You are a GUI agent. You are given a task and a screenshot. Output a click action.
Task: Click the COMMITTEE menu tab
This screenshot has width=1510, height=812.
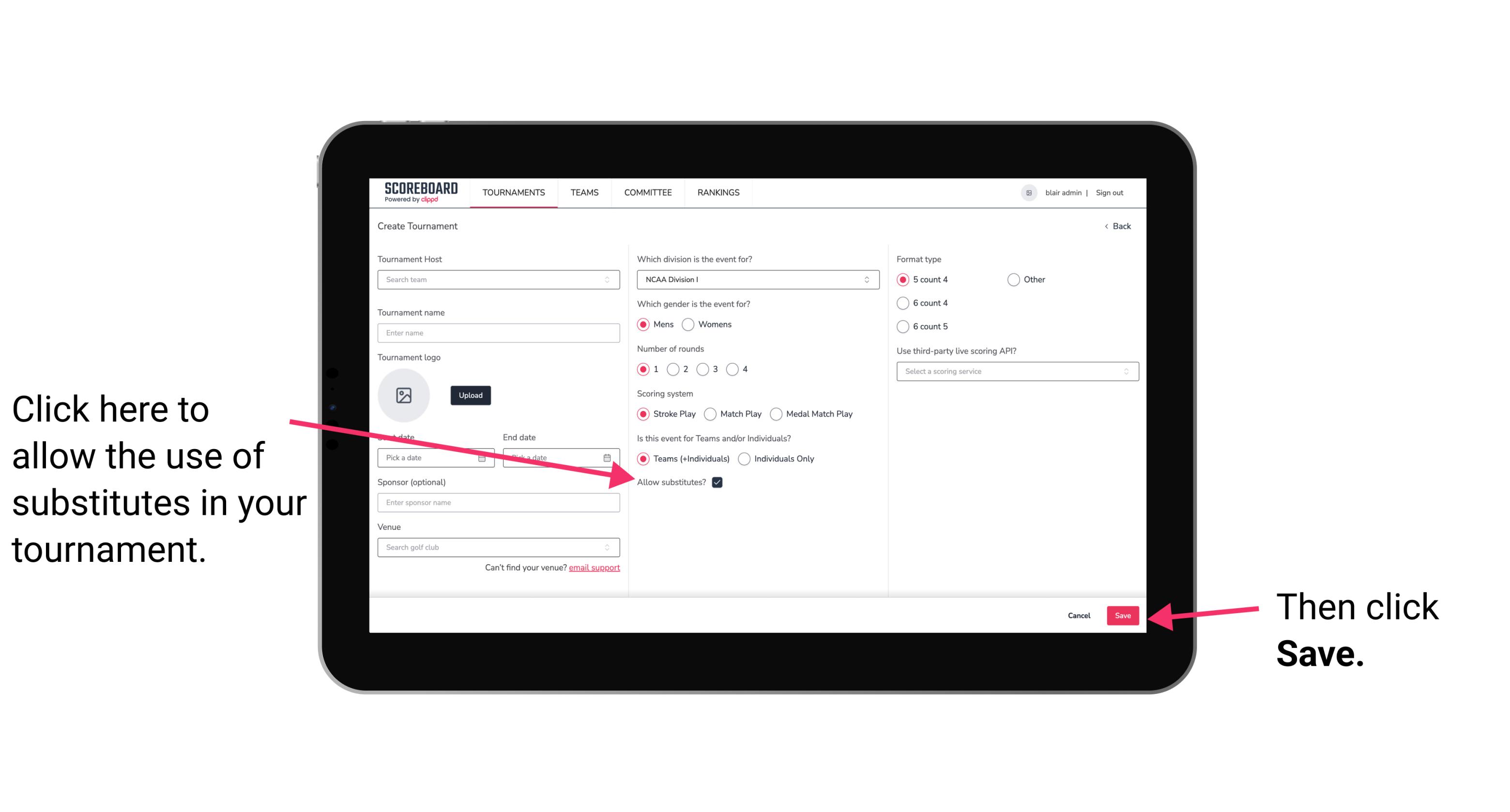click(x=647, y=192)
